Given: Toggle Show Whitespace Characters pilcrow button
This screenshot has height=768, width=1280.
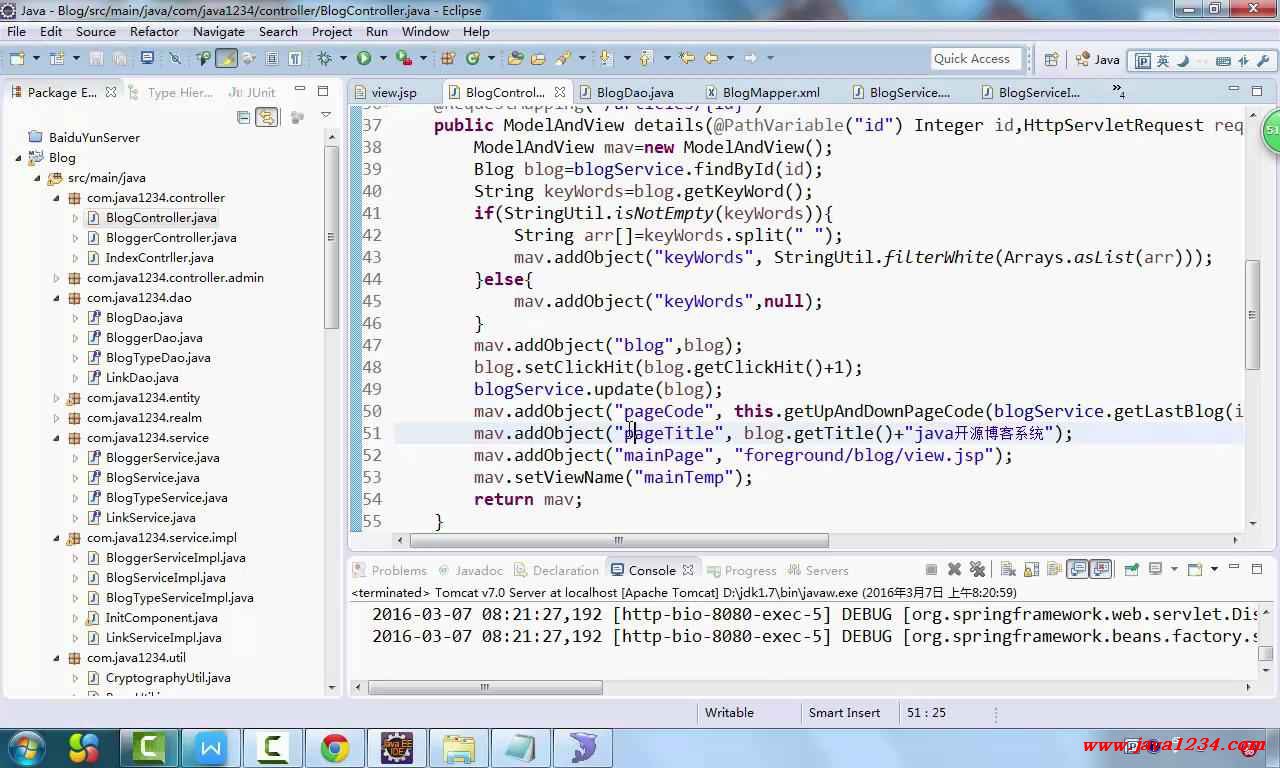Looking at the screenshot, I should click(295, 59).
